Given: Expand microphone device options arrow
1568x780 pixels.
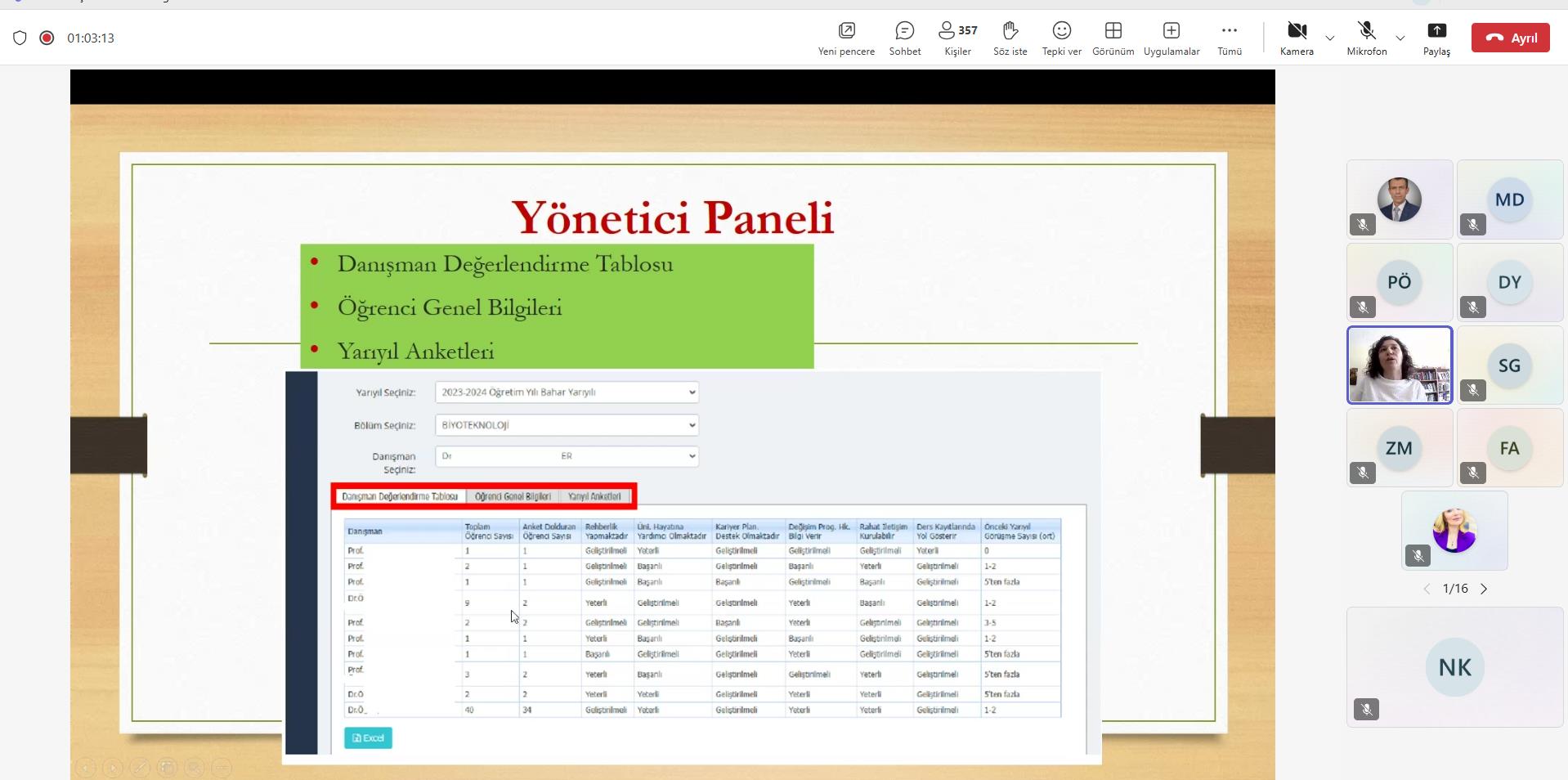Looking at the screenshot, I should 1400,38.
